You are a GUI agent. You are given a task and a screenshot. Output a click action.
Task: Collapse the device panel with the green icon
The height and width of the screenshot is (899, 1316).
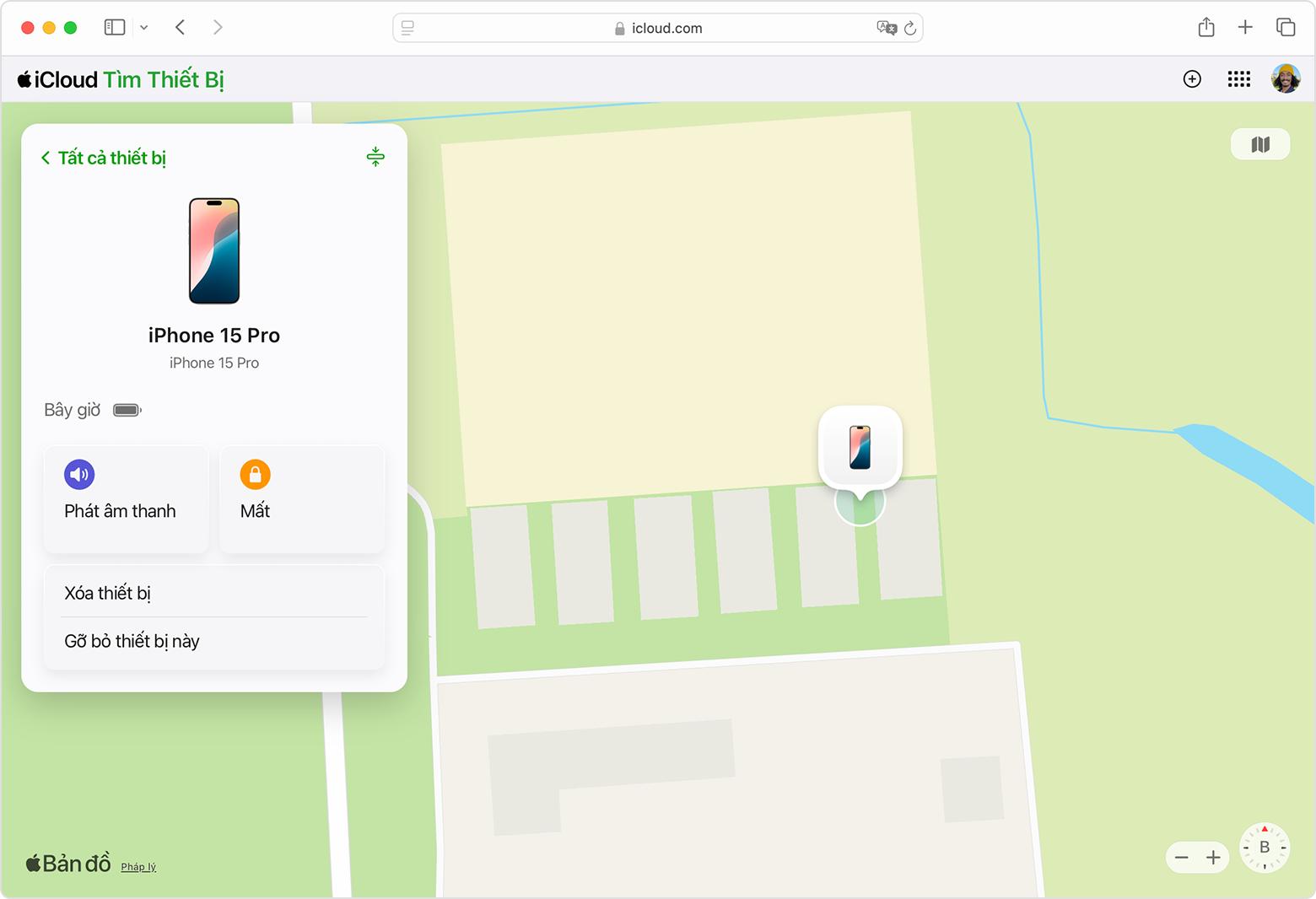point(375,157)
